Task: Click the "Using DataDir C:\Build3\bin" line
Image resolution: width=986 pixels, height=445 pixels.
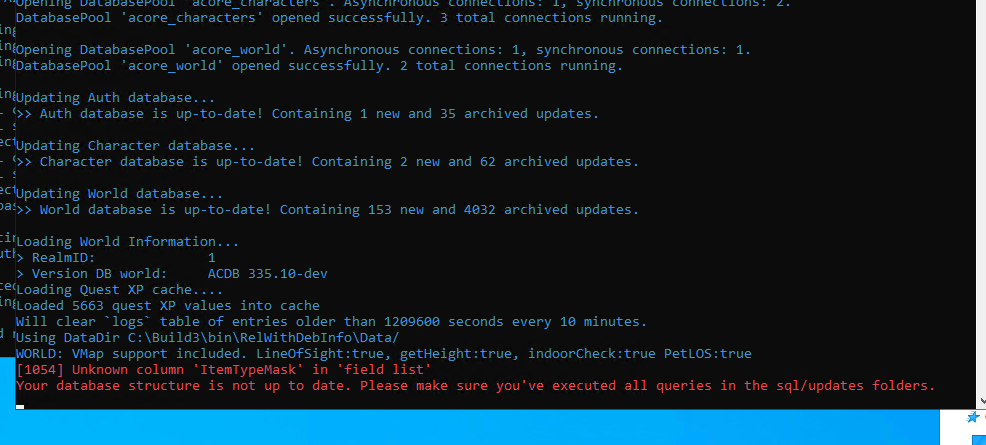Action: 208,338
